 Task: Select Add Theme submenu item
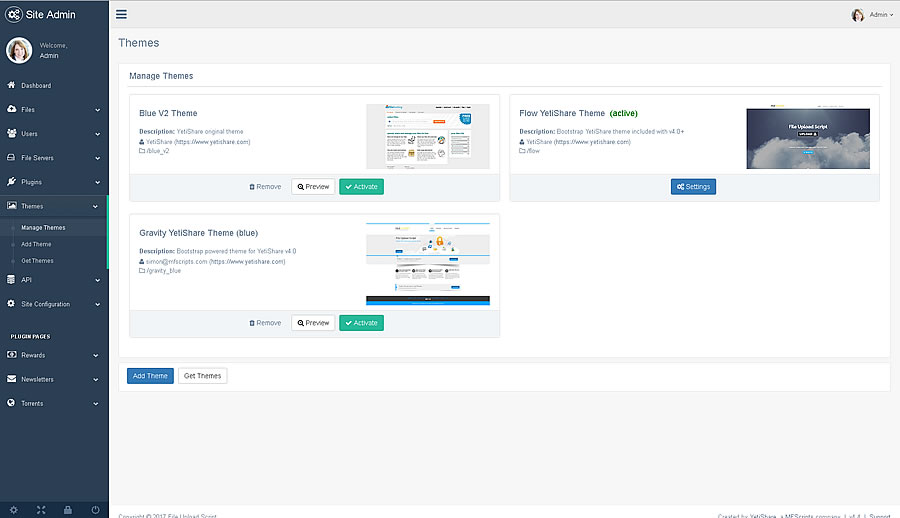pyautogui.click(x=36, y=244)
